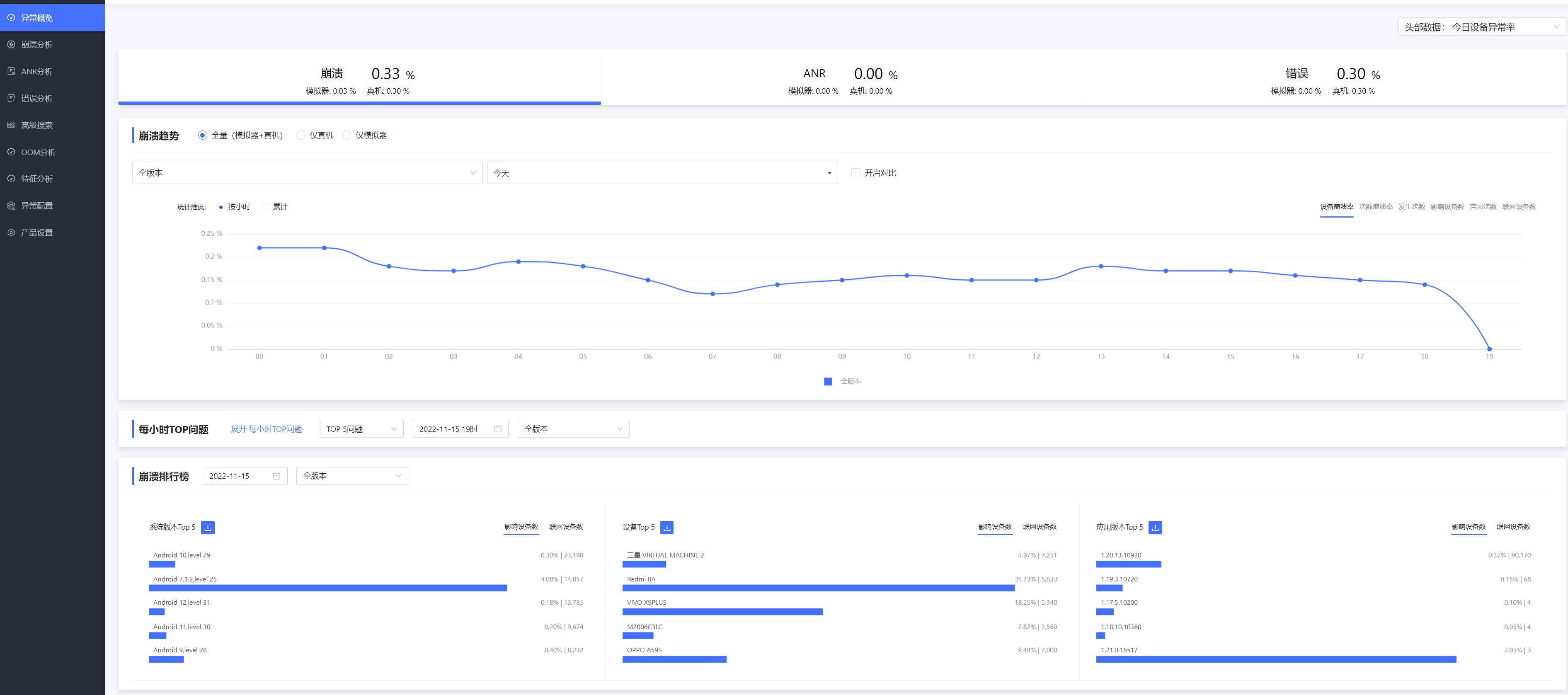1568x695 pixels.
Task: Click the 异常配置 gear icon
Action: tap(11, 206)
